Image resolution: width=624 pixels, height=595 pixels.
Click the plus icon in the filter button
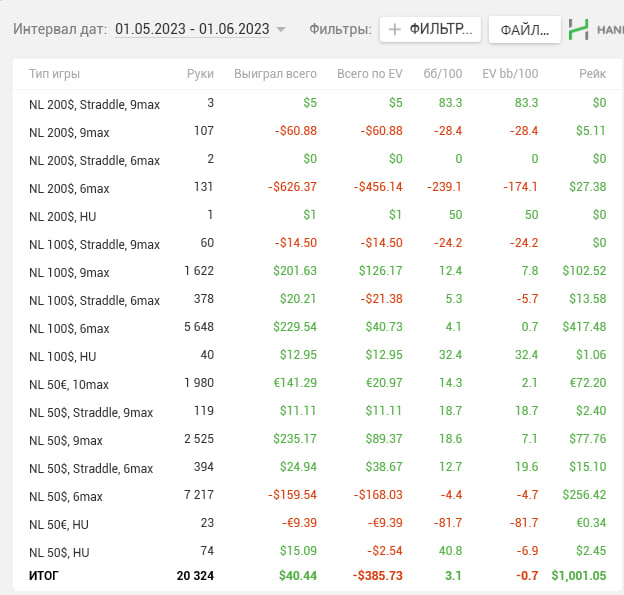pos(395,30)
